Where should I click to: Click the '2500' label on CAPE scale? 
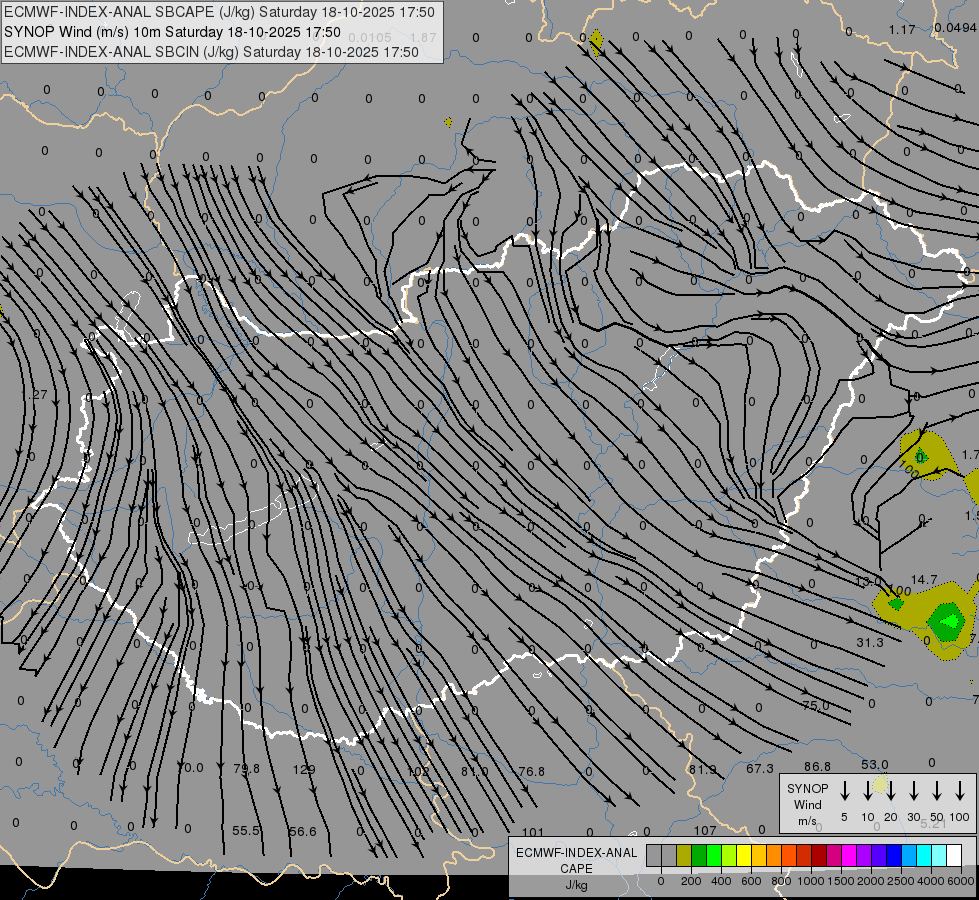coord(901,881)
